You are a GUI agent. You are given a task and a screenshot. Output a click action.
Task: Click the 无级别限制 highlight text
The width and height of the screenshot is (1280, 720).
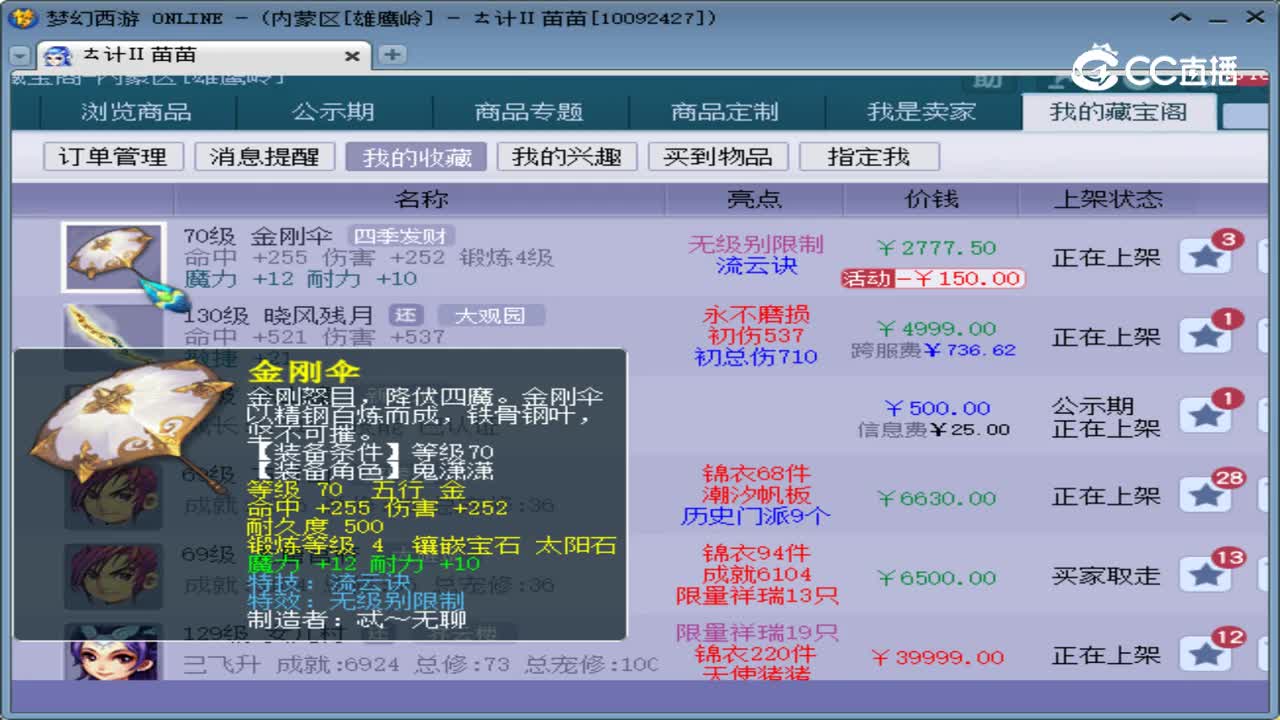pos(756,244)
